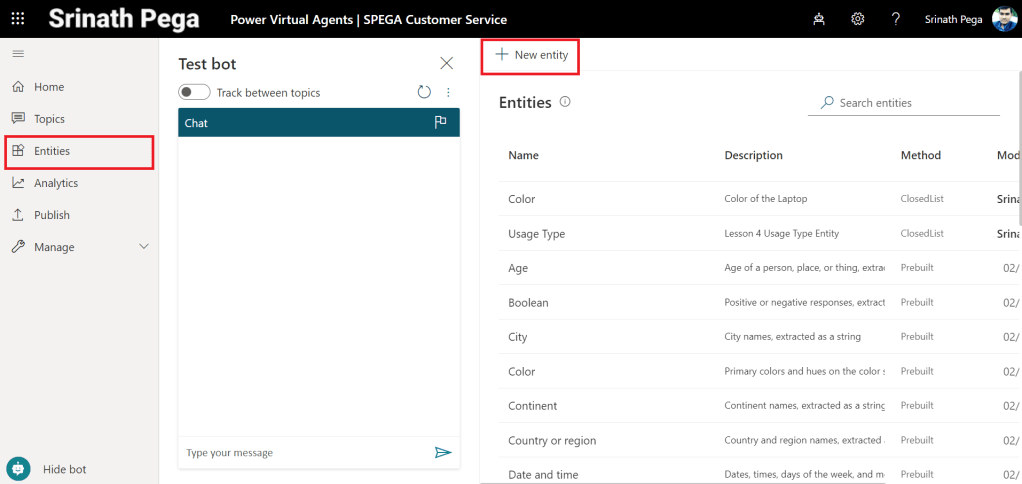This screenshot has height=484, width=1022.
Task: Click the flag icon in Chat header
Action: click(x=440, y=122)
